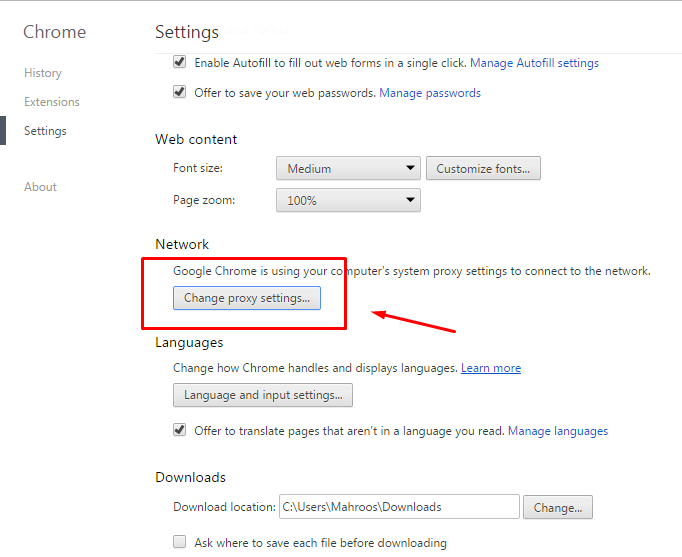Image resolution: width=682 pixels, height=557 pixels.
Task: Enable Ask where to save each file
Action: tap(179, 541)
